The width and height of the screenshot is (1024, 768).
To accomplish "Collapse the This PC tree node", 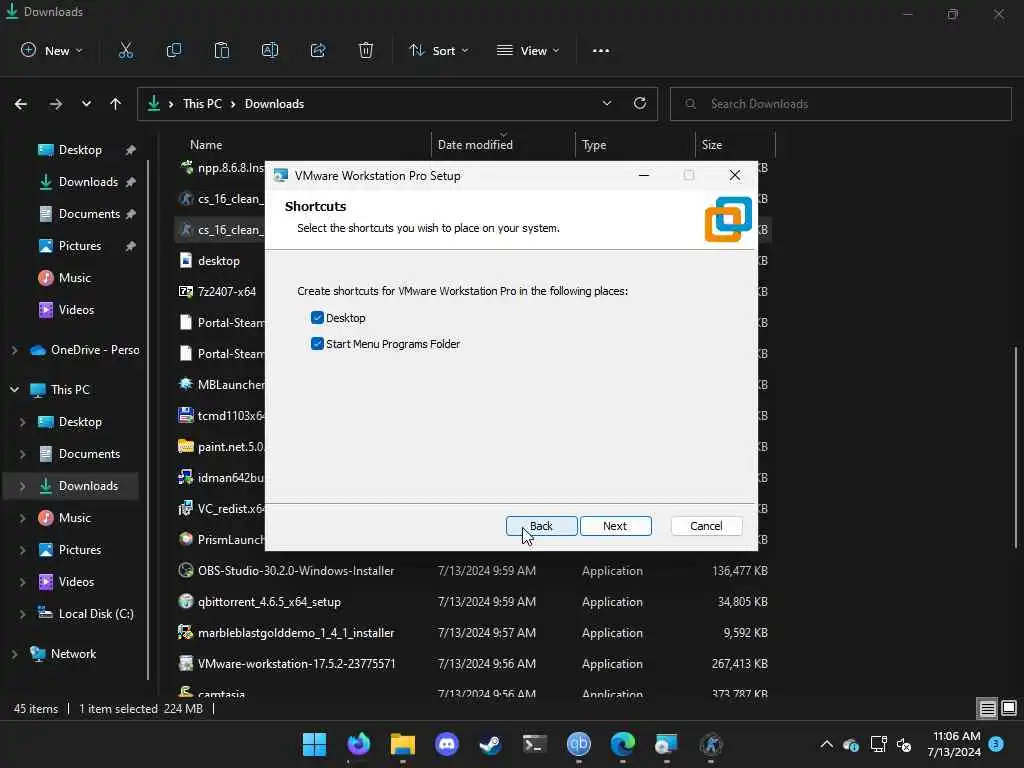I will pyautogui.click(x=14, y=390).
